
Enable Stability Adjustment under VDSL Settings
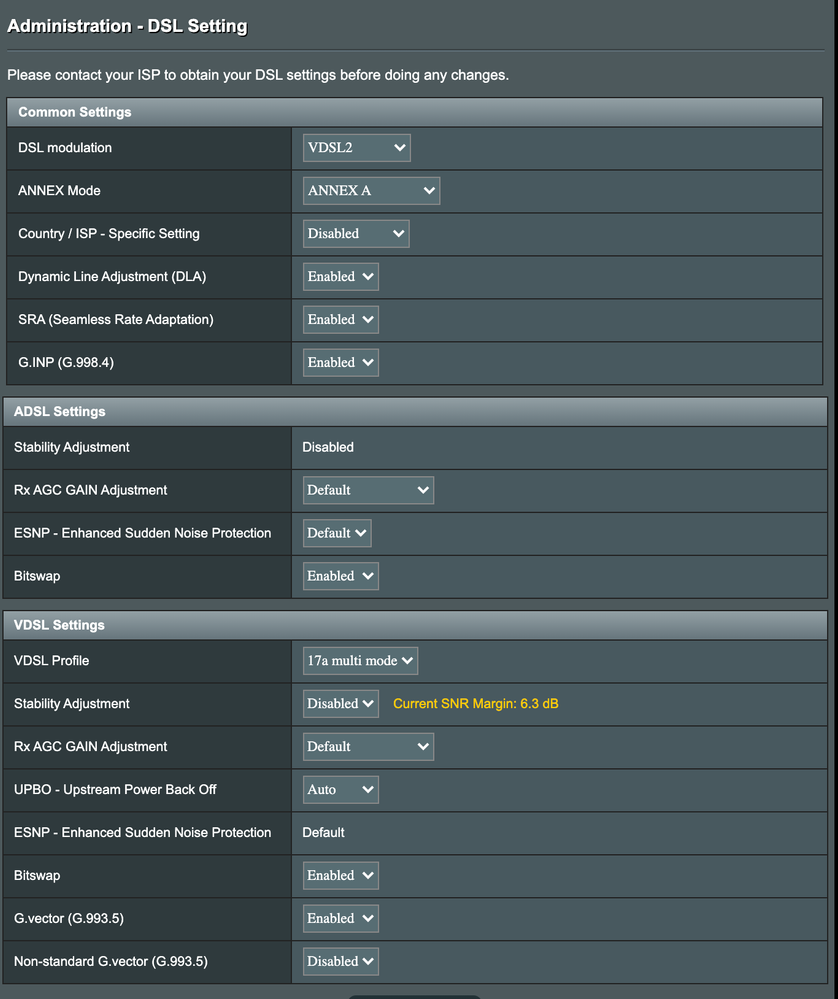(x=340, y=703)
